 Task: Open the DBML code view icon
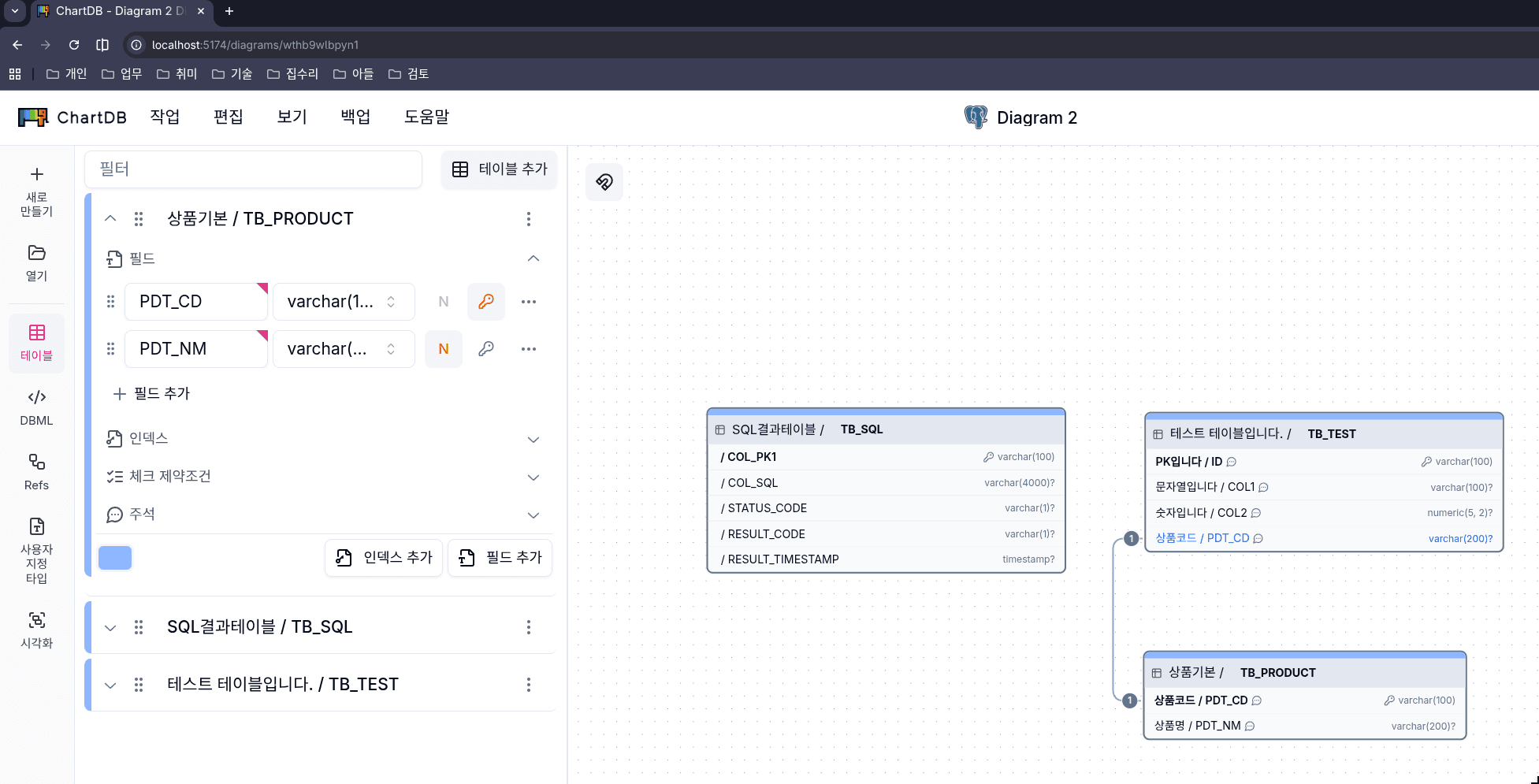36,407
